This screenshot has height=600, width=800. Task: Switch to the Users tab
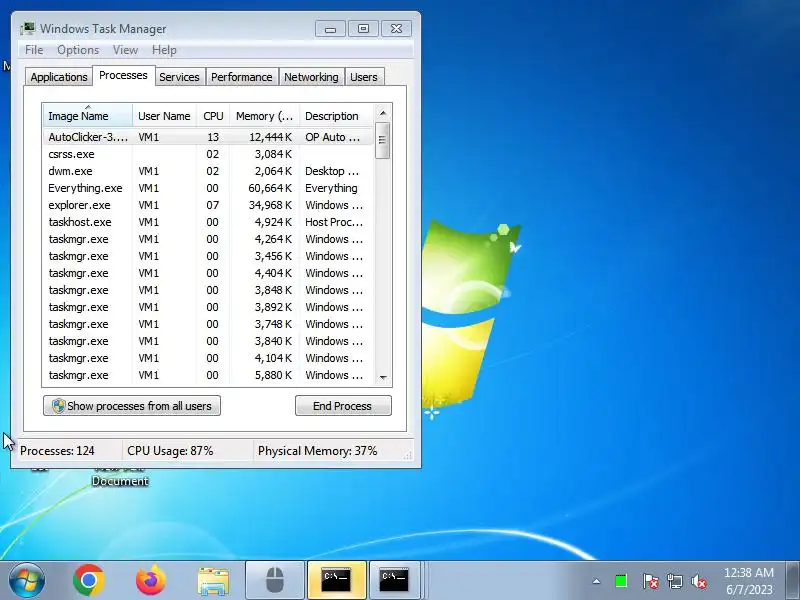[x=364, y=77]
